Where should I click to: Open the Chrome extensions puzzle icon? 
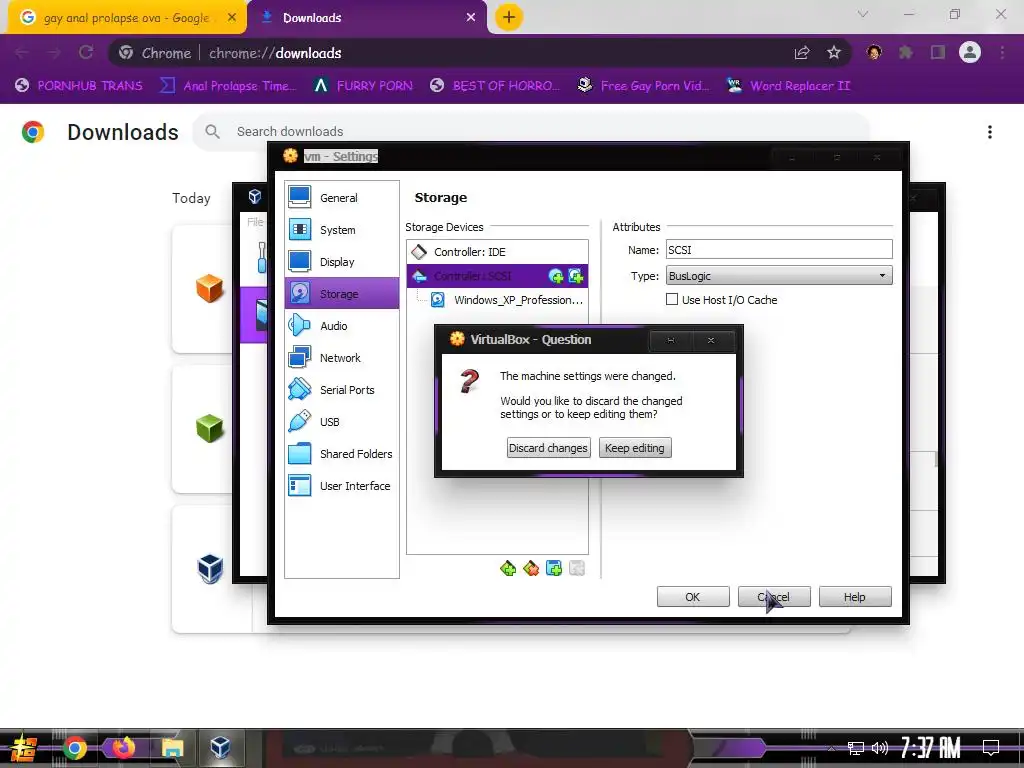coord(906,53)
